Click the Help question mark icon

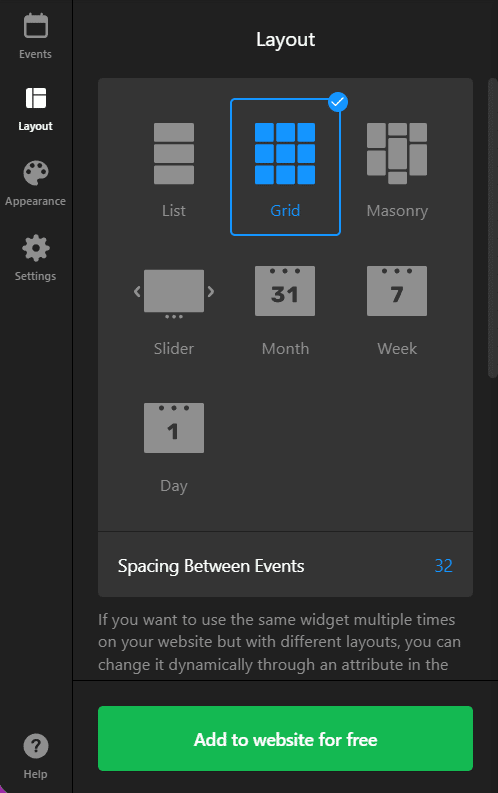35,746
